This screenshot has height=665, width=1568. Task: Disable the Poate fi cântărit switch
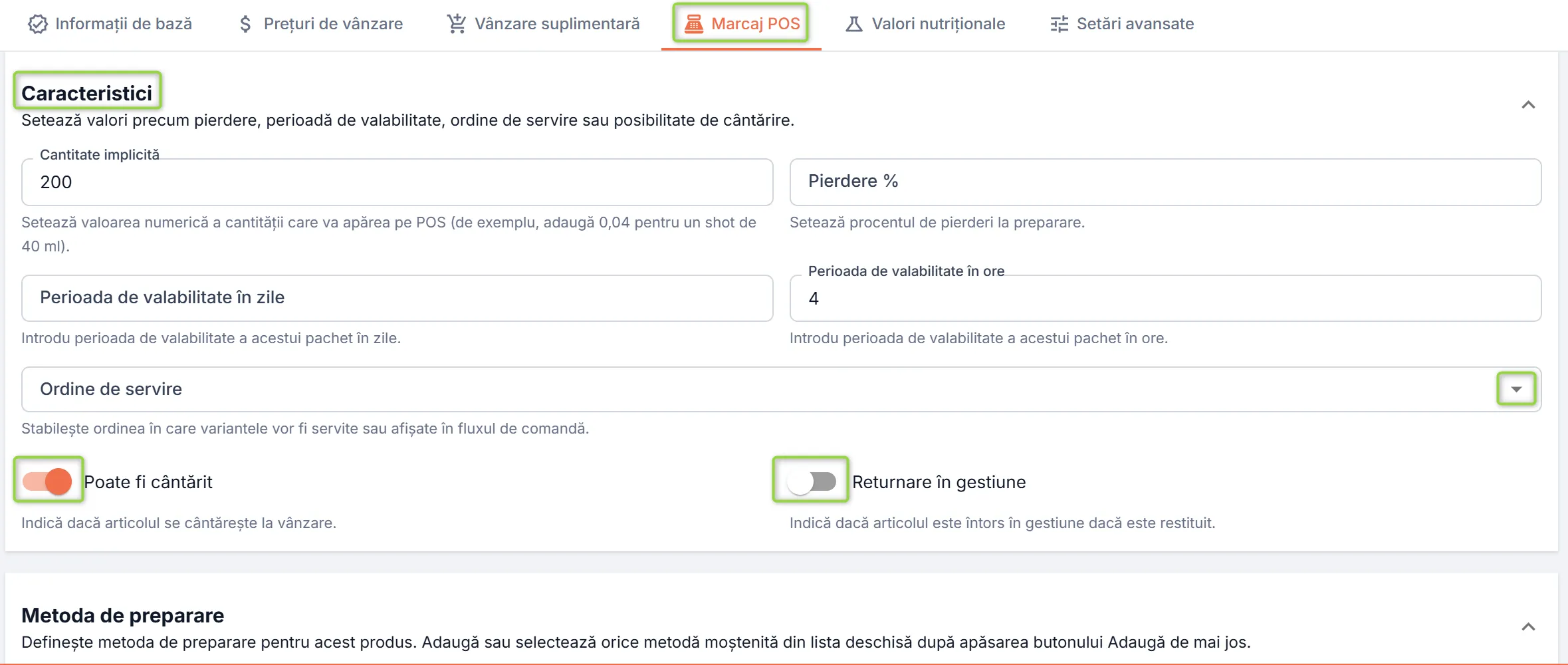point(47,481)
